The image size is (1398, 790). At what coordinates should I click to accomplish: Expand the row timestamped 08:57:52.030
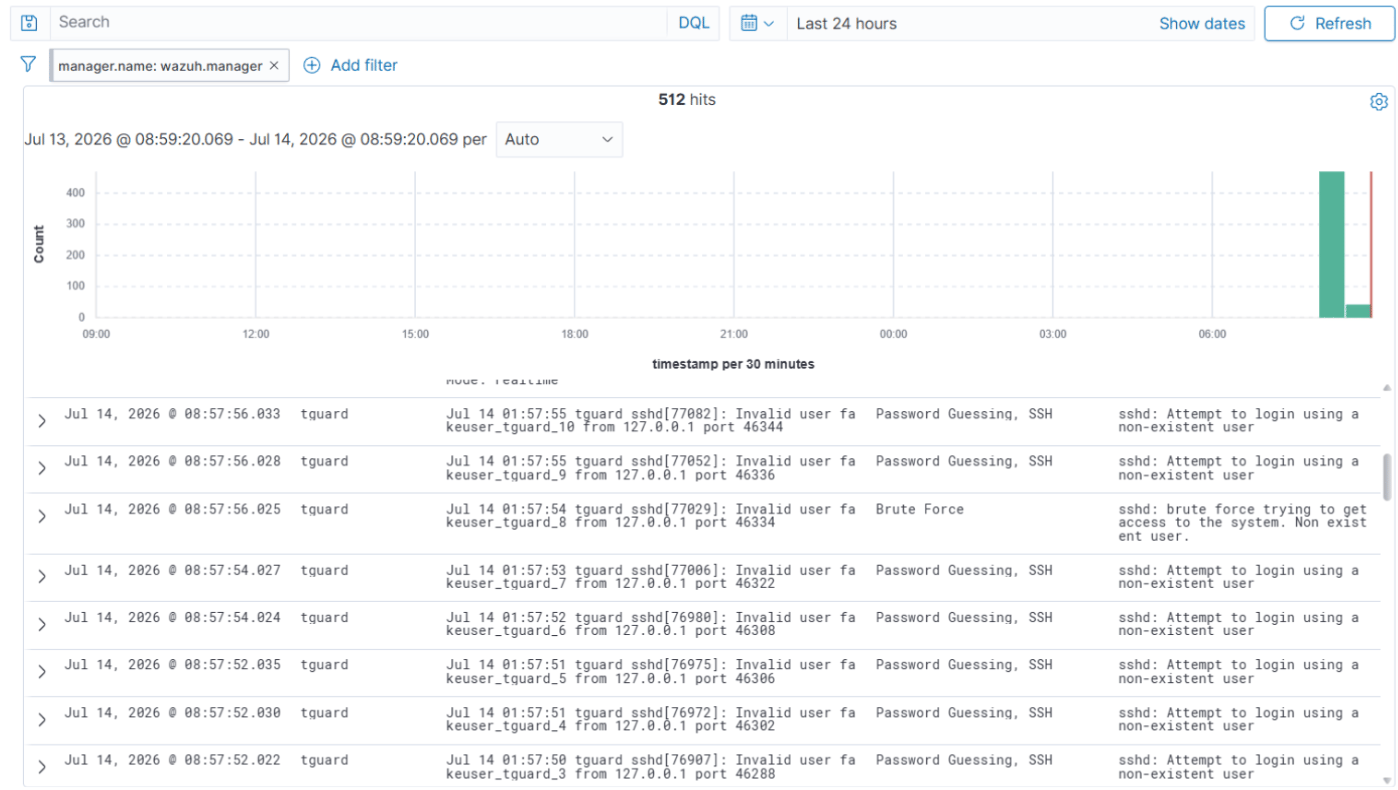pyautogui.click(x=41, y=719)
